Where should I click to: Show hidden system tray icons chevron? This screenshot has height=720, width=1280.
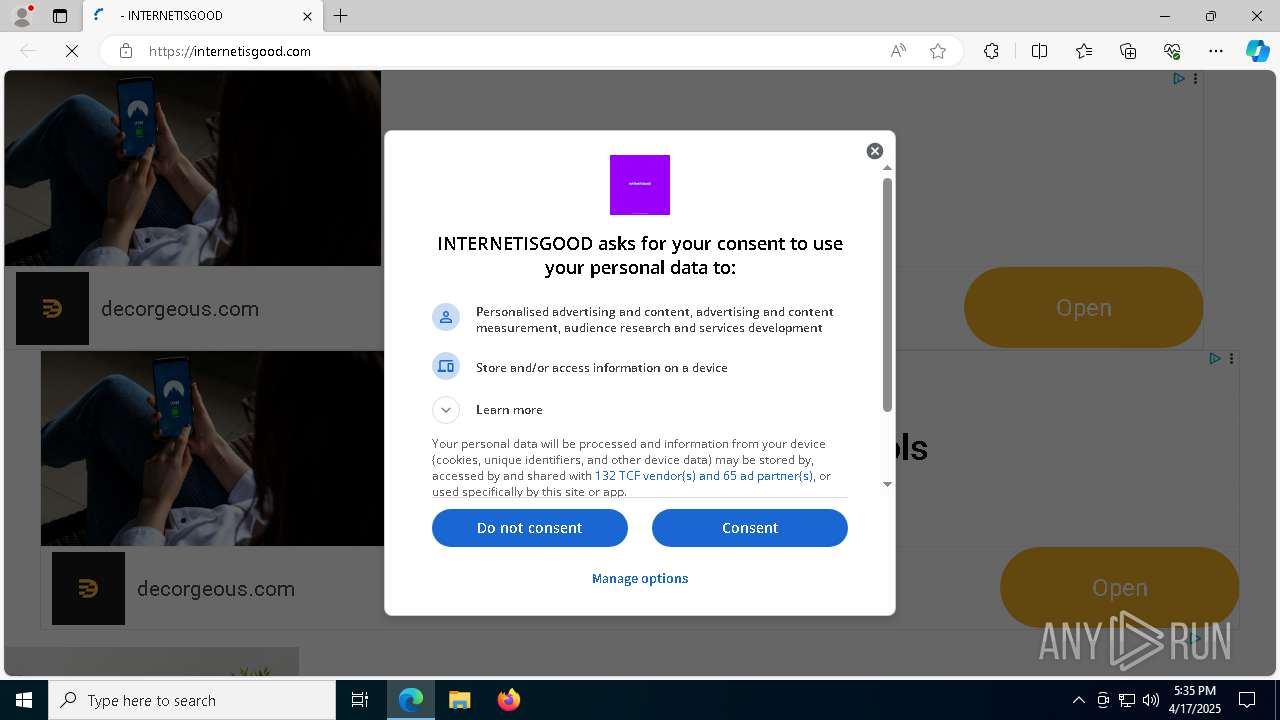click(x=1078, y=700)
